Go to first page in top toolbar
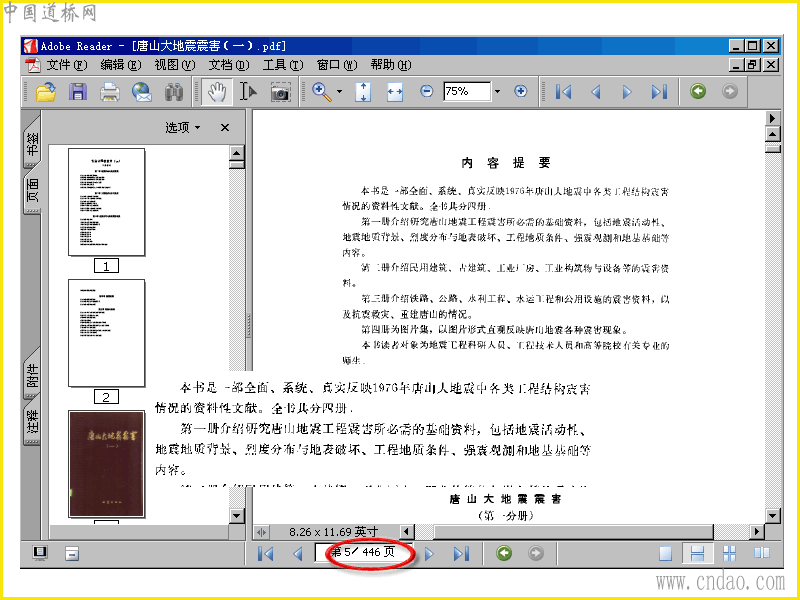This screenshot has height=600, width=800. pos(564,92)
